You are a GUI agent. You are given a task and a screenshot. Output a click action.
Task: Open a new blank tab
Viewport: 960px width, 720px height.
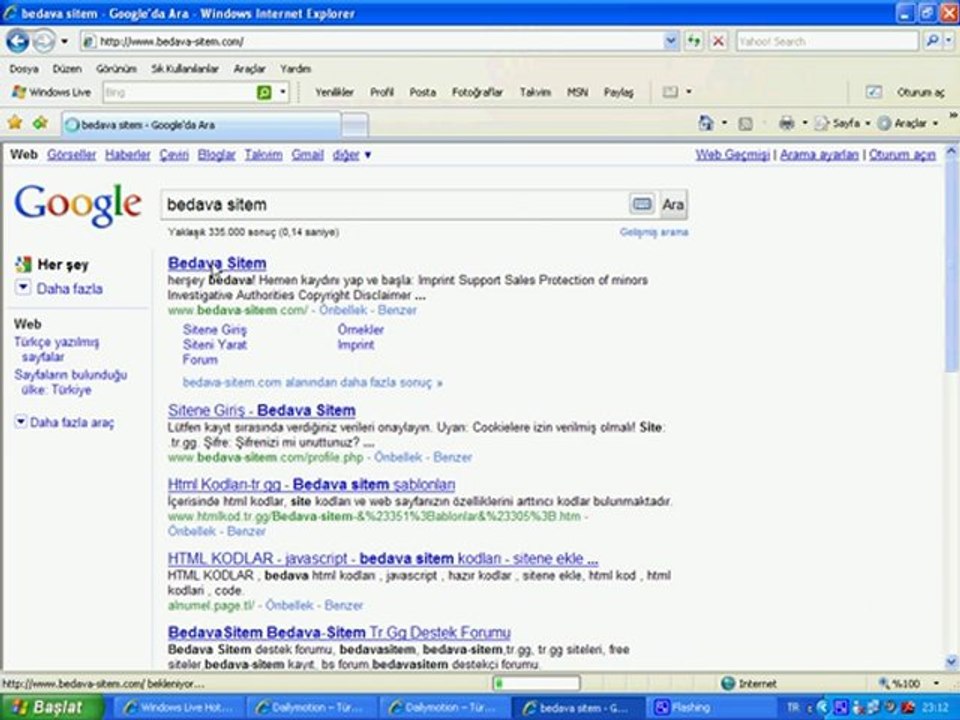pyautogui.click(x=355, y=126)
